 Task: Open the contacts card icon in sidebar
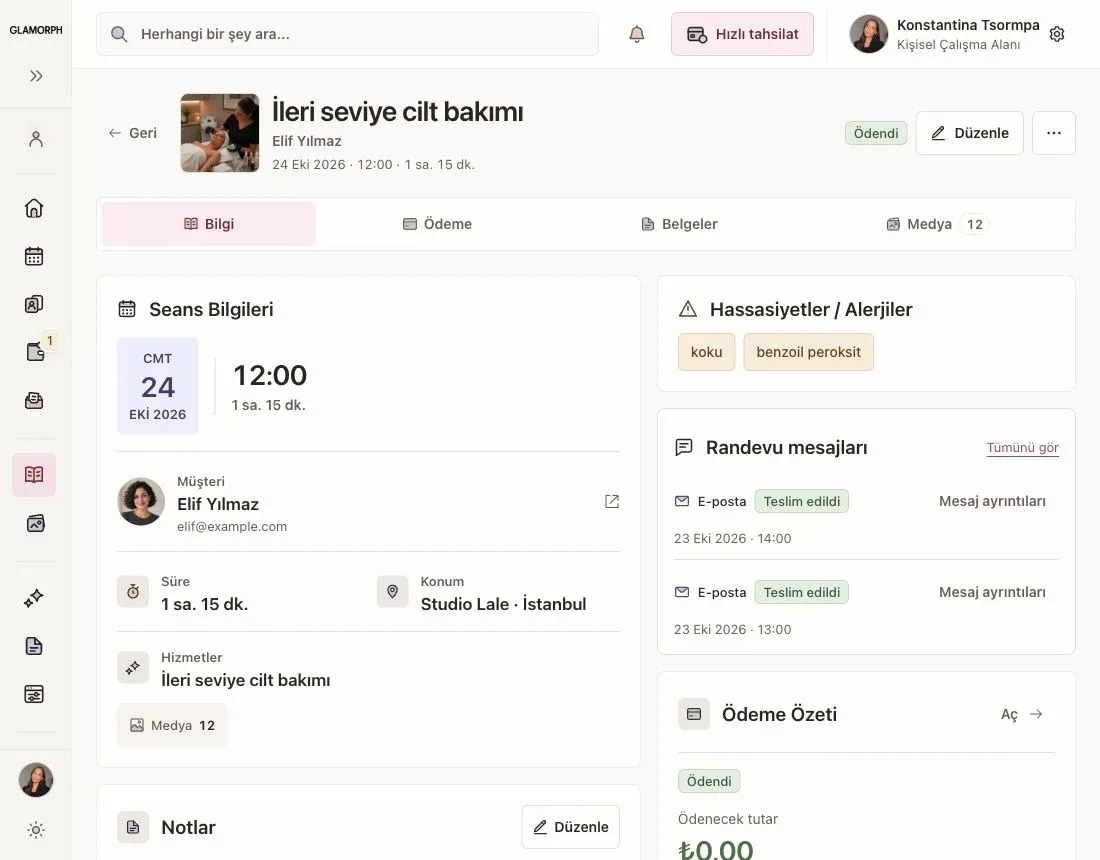34,304
